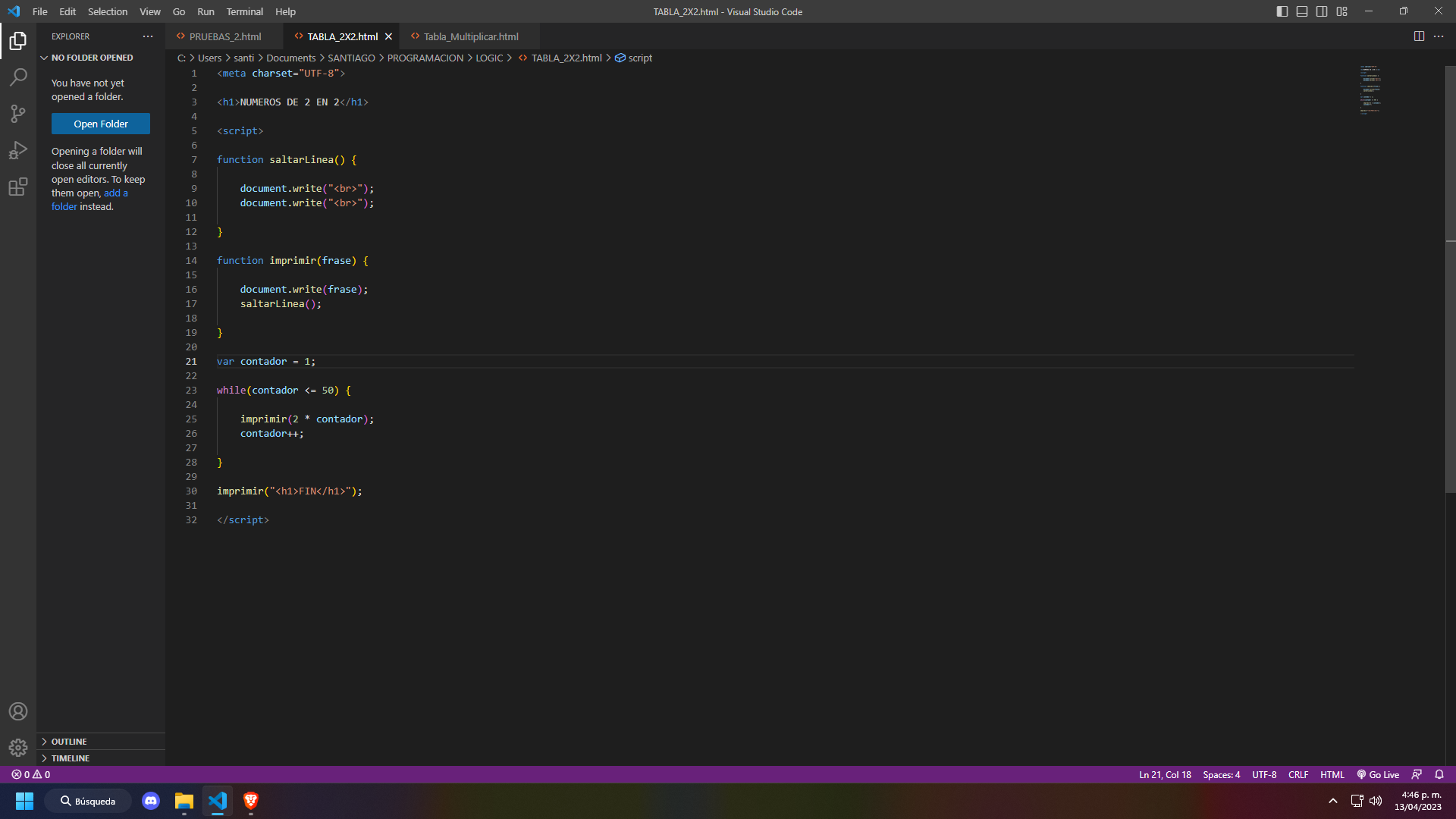Close the TABLA_2X2.html tab
The image size is (1456, 819).
tap(388, 36)
